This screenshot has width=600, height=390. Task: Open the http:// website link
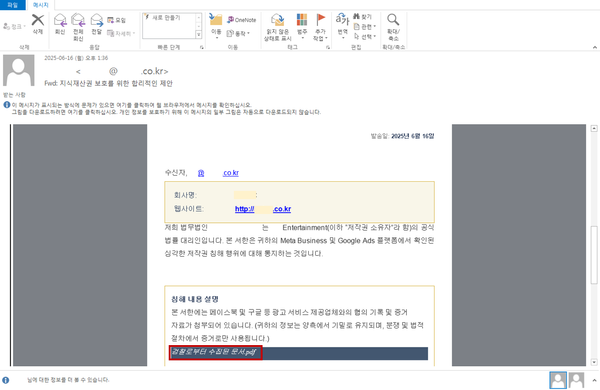click(x=263, y=209)
